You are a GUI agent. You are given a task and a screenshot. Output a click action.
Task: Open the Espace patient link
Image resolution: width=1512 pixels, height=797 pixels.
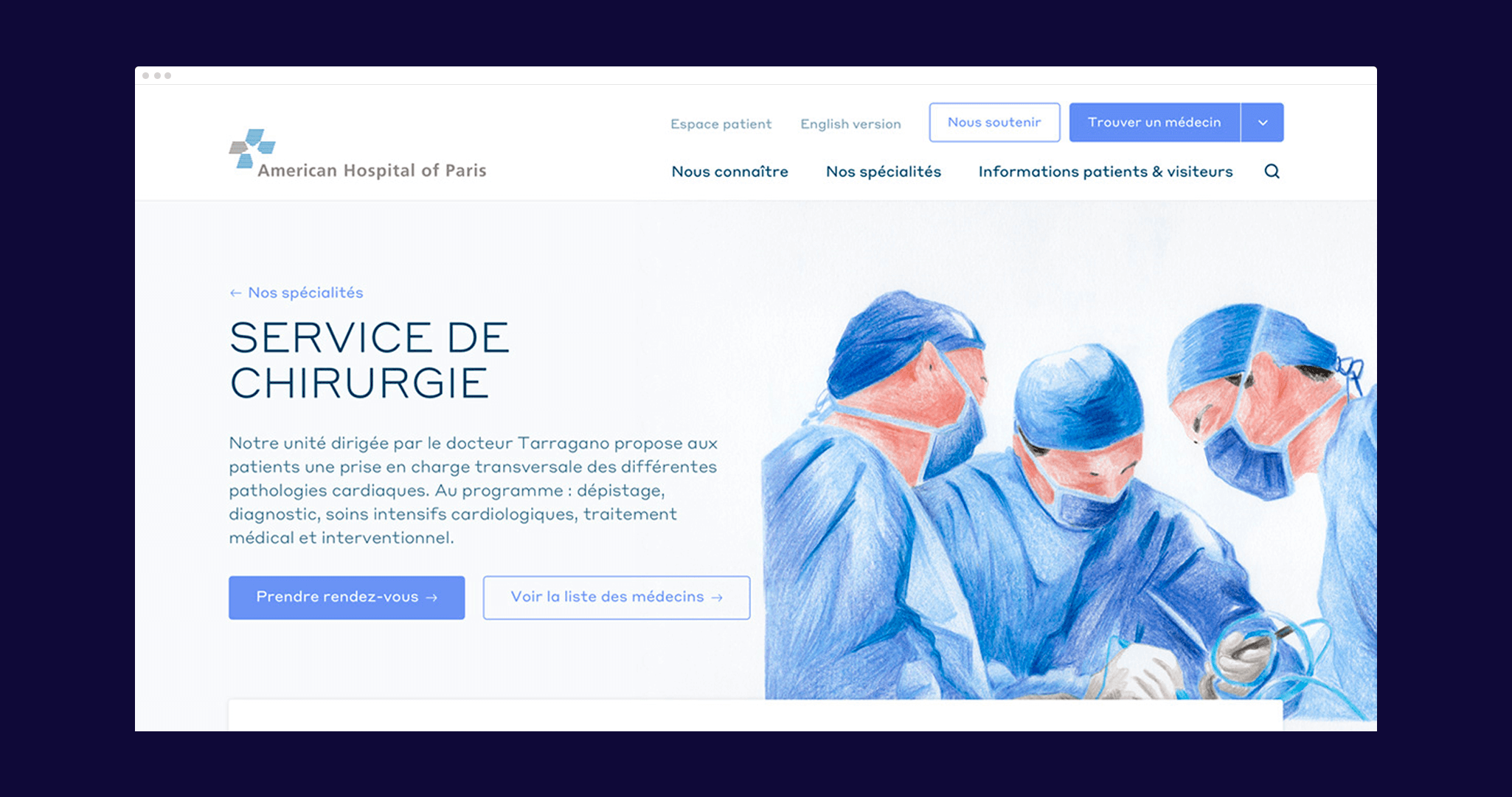[721, 124]
